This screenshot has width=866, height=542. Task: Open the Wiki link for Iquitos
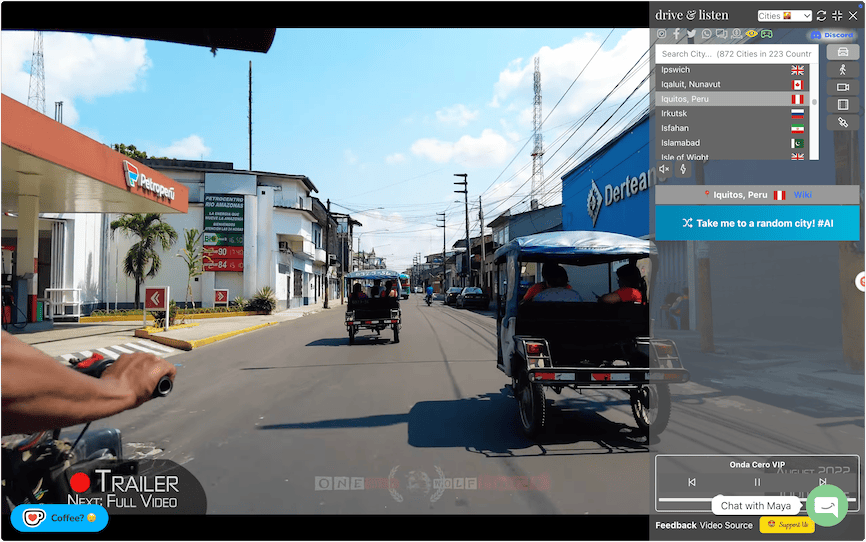(x=802, y=195)
